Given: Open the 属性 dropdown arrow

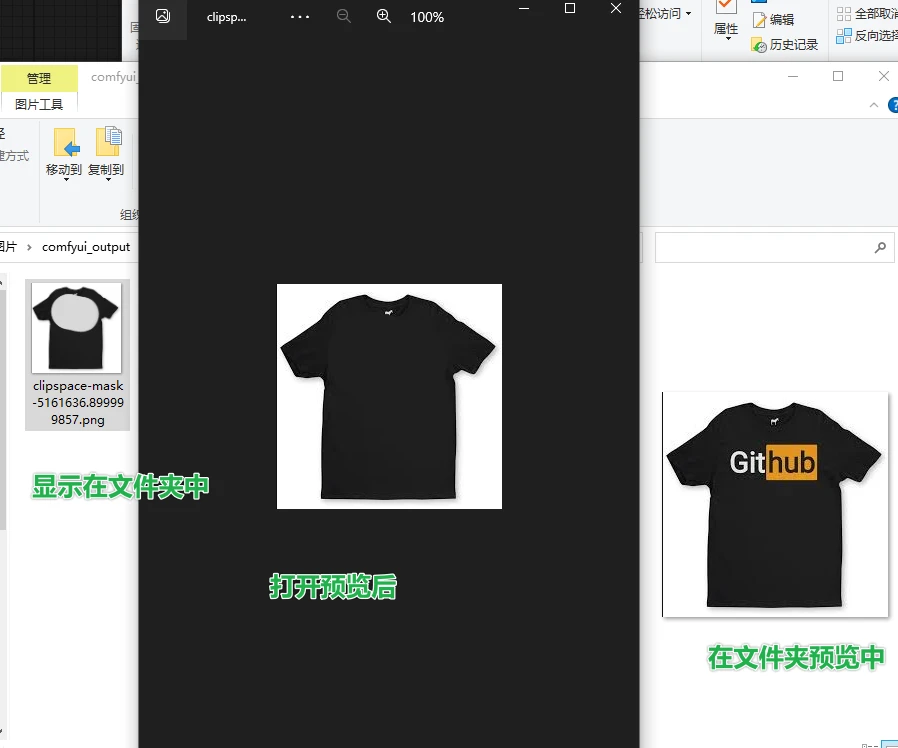Looking at the screenshot, I should click(x=727, y=40).
